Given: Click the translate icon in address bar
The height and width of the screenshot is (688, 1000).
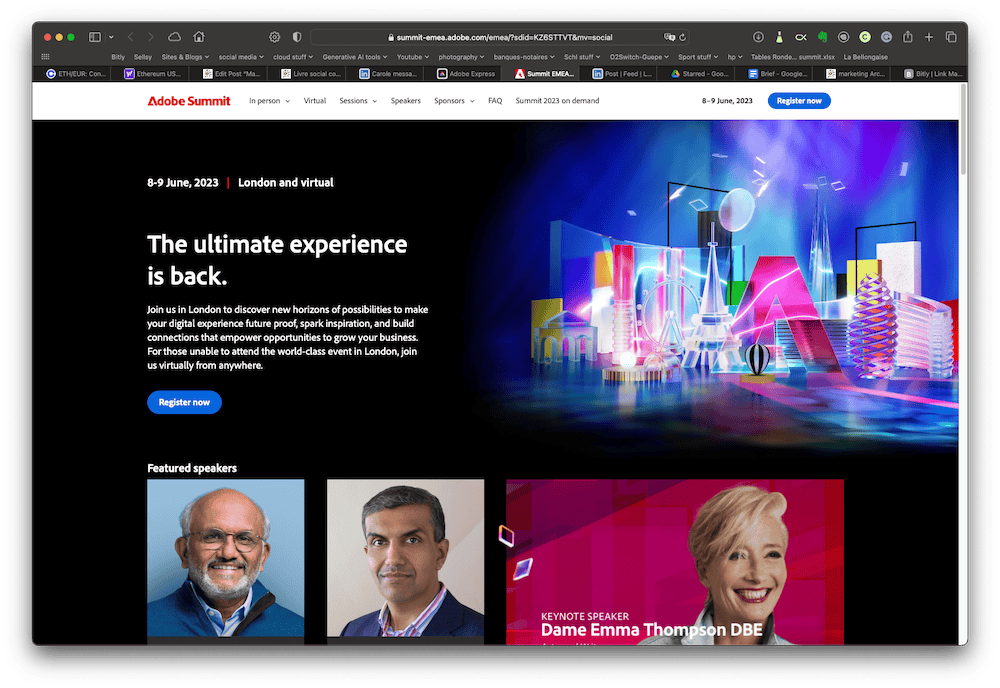Looking at the screenshot, I should click(669, 37).
